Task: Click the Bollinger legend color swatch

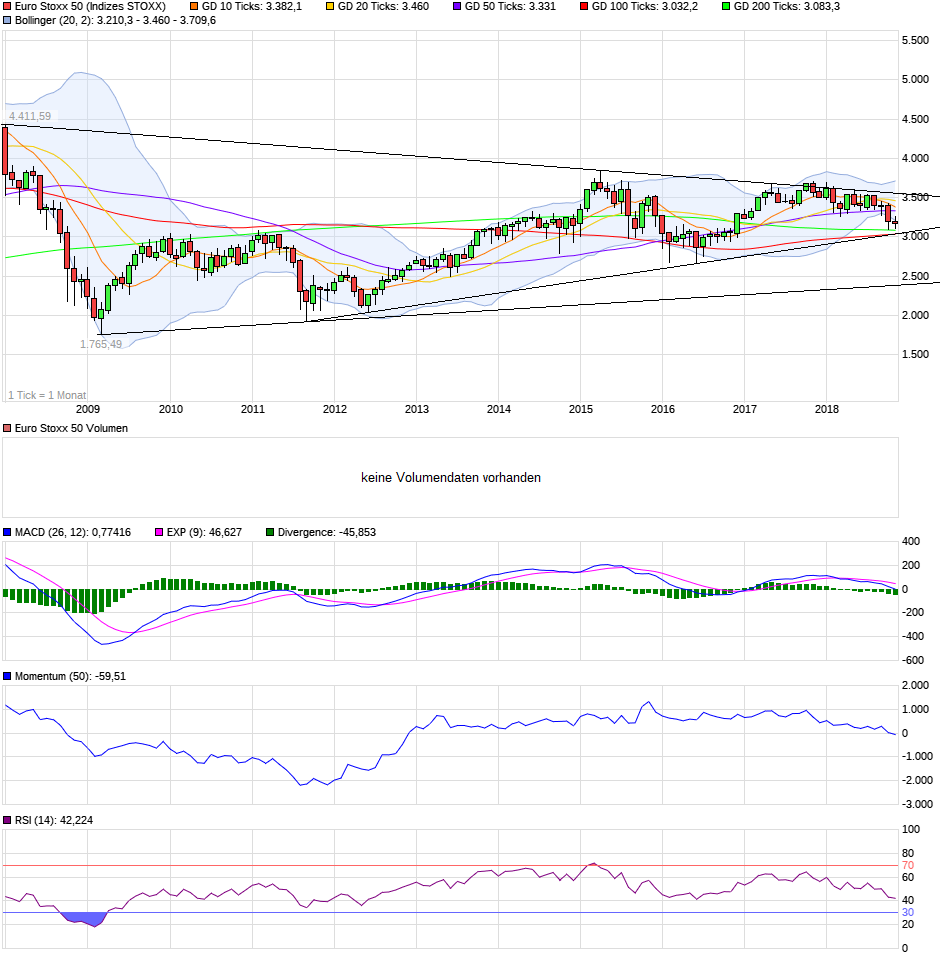Action: coord(7,21)
